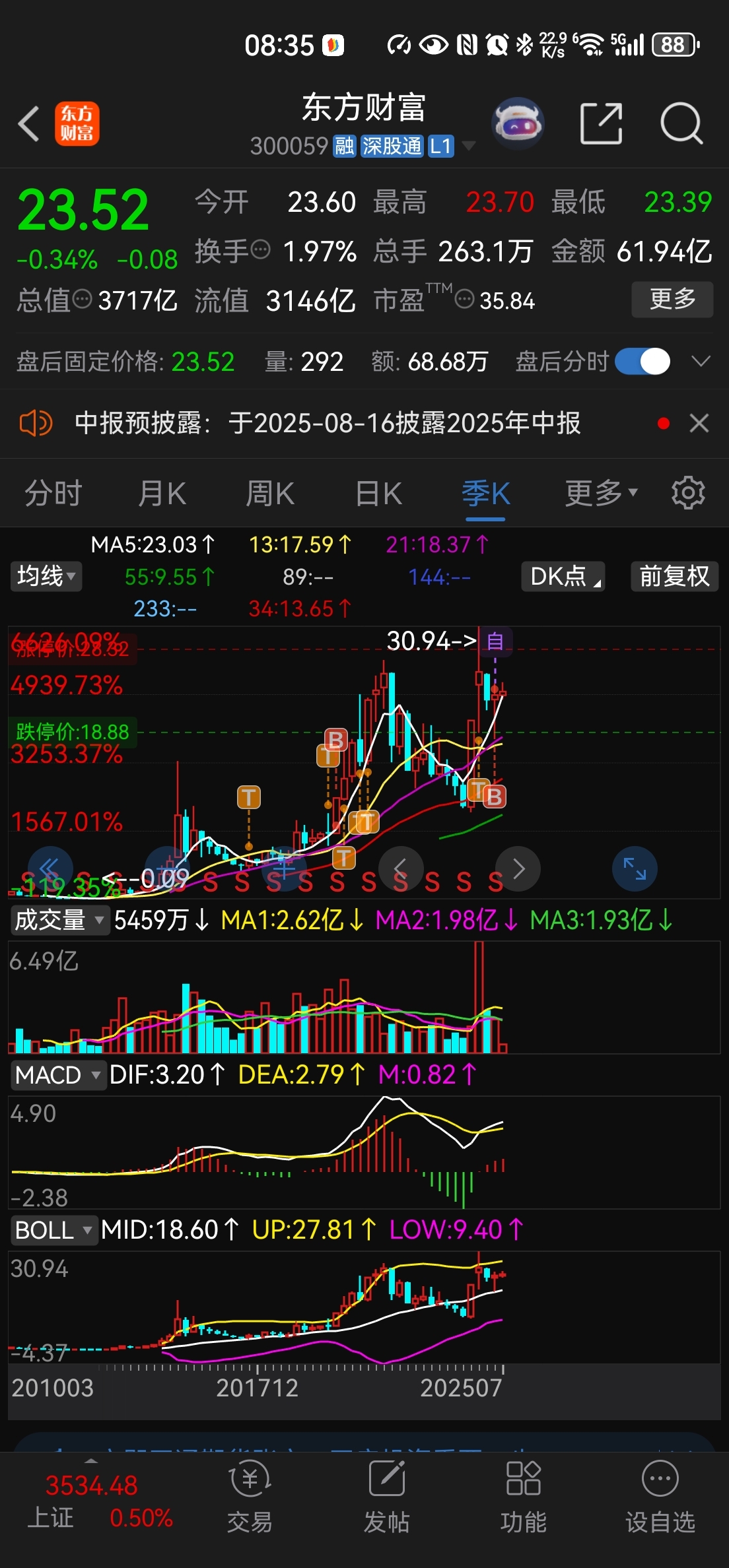Tap the 30.94 high price annotation
This screenshot has height=1568, width=729.
click(431, 640)
